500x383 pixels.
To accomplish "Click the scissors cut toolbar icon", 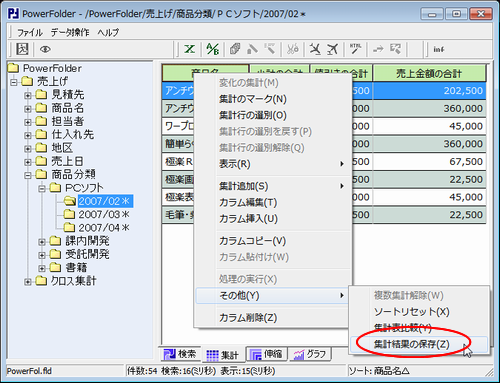I will tap(292, 49).
